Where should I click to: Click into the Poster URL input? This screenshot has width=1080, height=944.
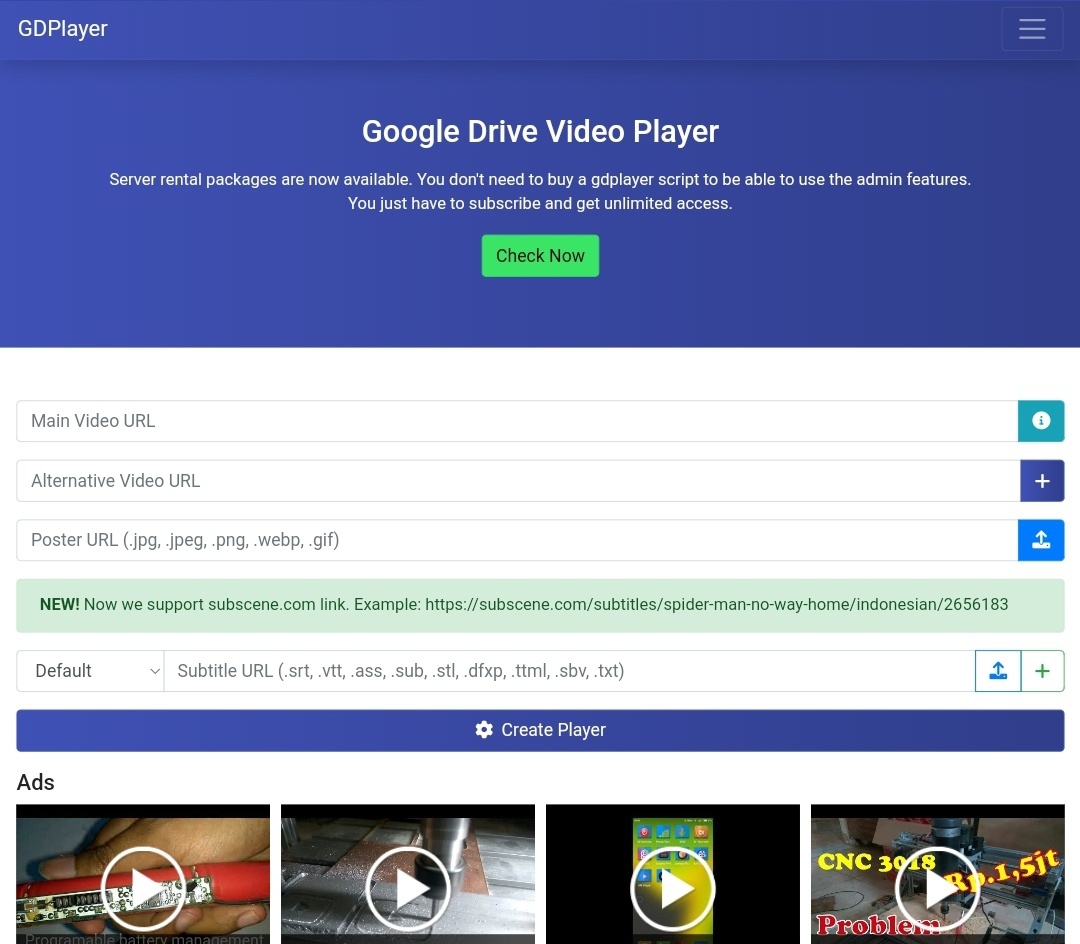pos(516,540)
